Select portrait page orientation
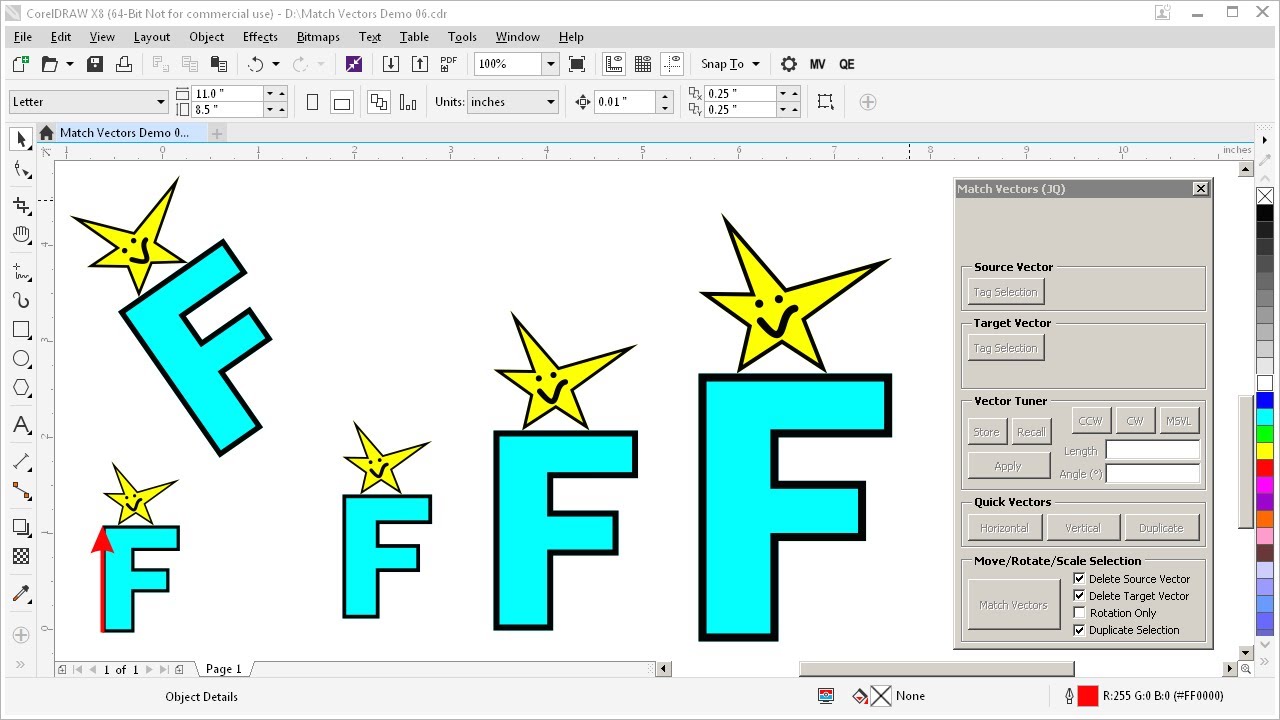 pyautogui.click(x=313, y=102)
